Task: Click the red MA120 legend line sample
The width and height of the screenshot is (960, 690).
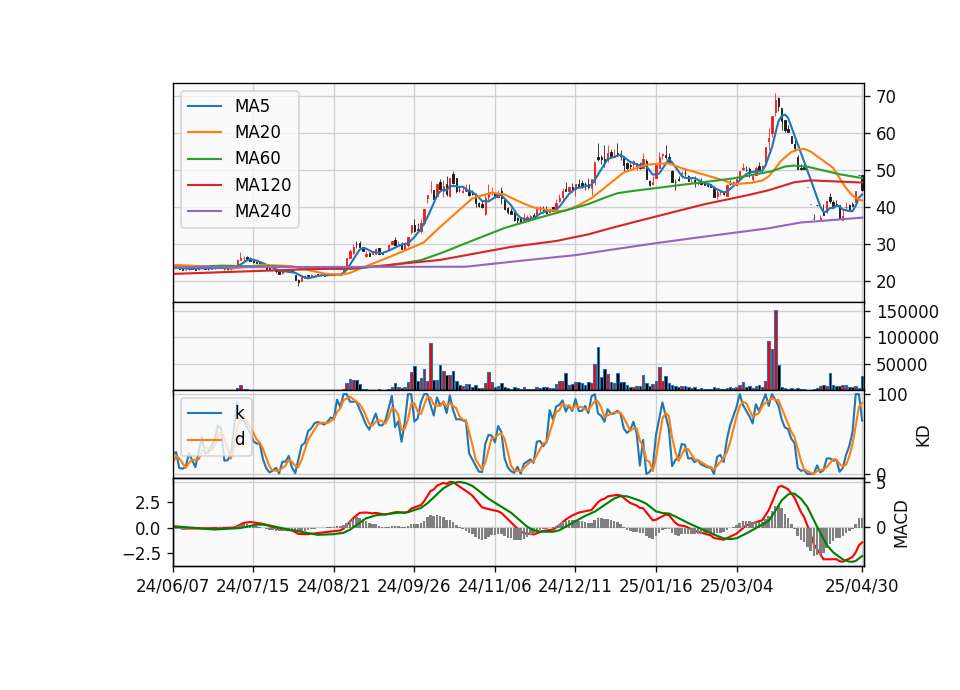Action: pos(204,185)
